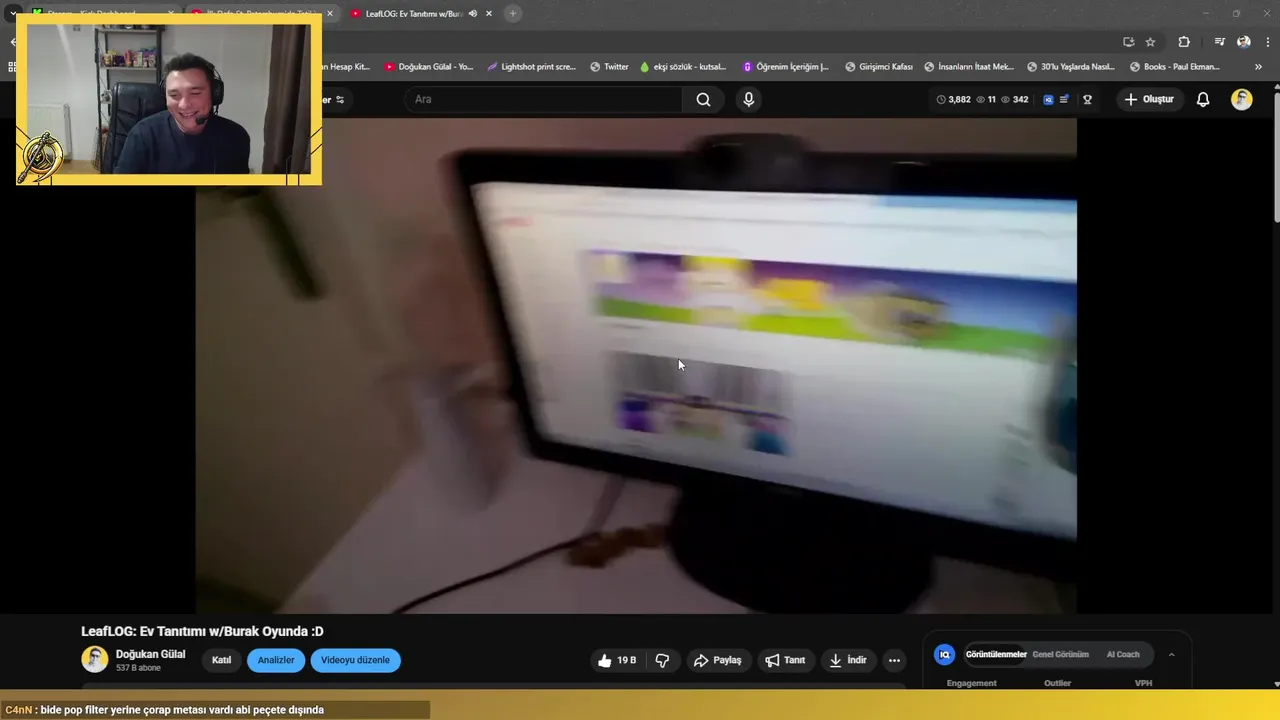Viewport: 1280px width, 720px height.
Task: Collapse the IQ side panel chevron
Action: pyautogui.click(x=1171, y=654)
